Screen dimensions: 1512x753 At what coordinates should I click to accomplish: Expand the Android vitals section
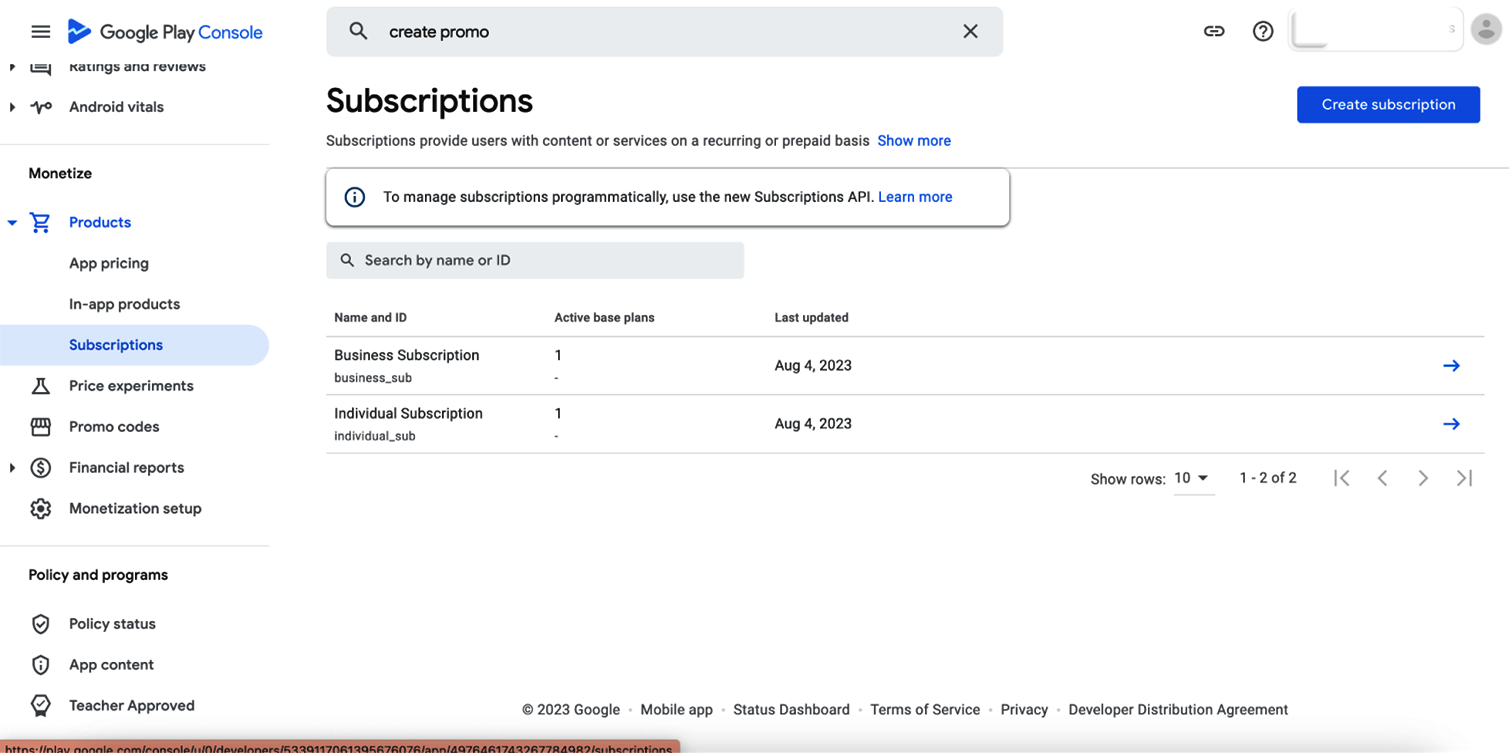[x=13, y=107]
